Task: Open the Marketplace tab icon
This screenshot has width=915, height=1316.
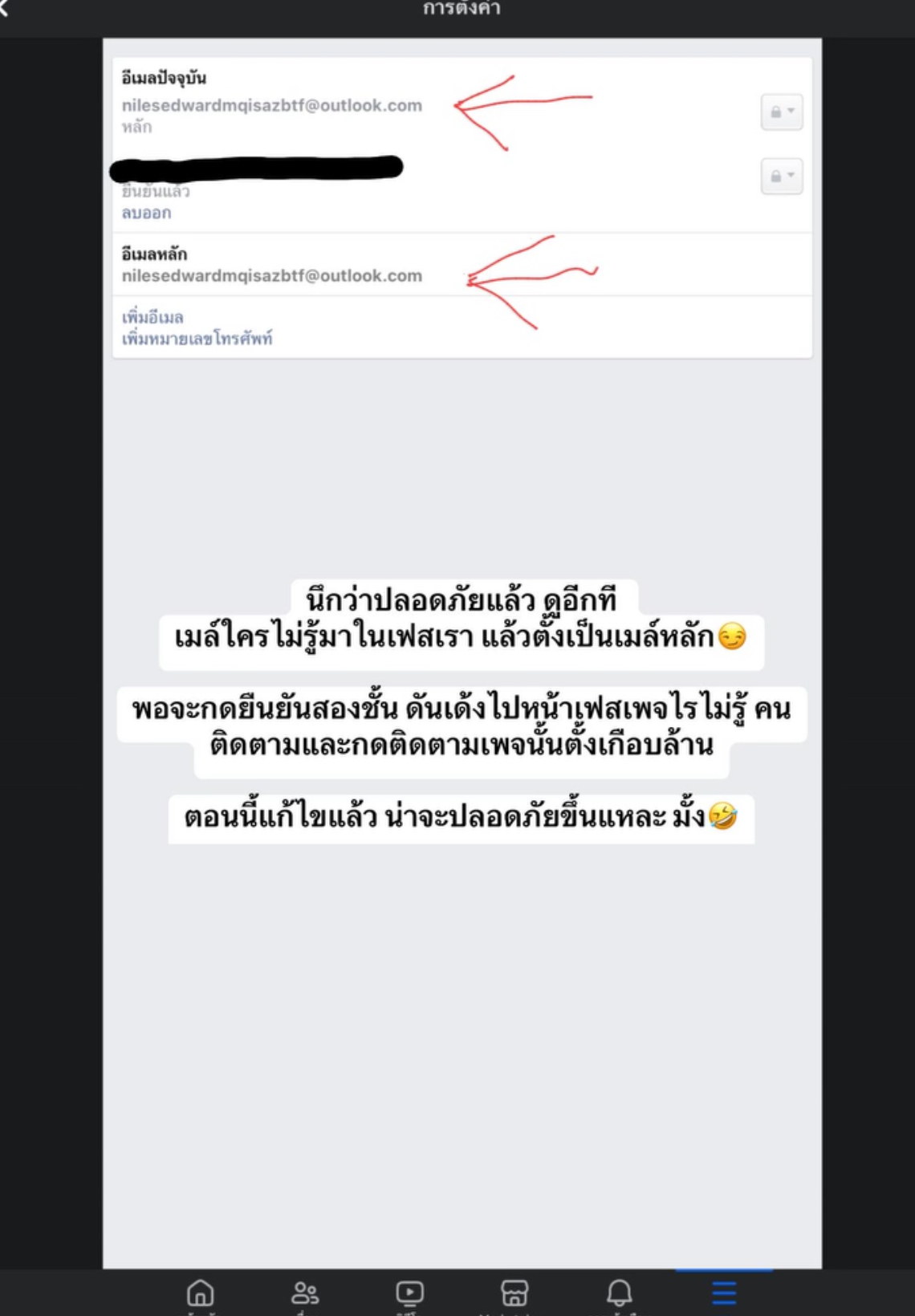Action: [x=514, y=1293]
